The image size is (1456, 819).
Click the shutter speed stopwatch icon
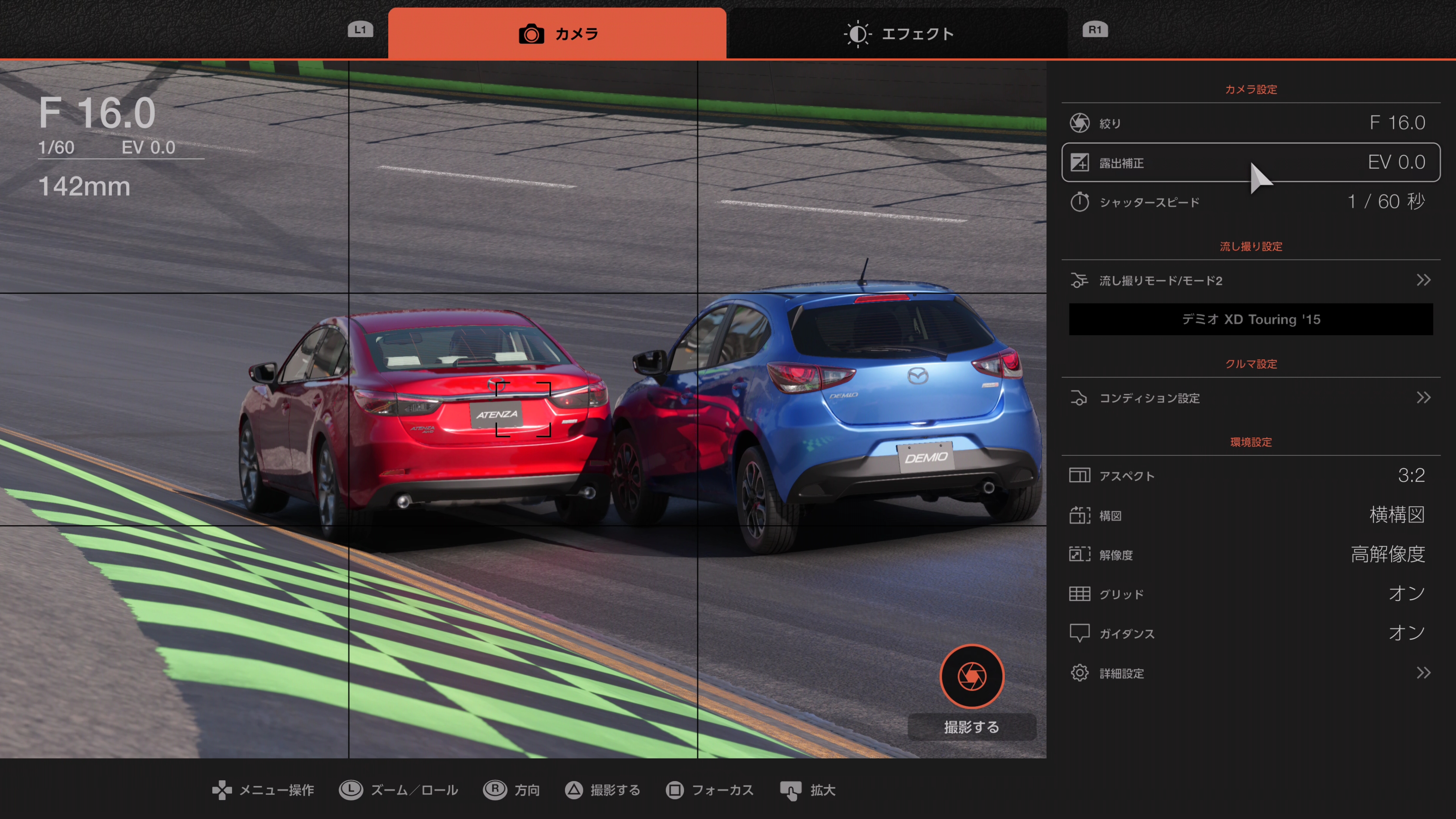tap(1079, 202)
